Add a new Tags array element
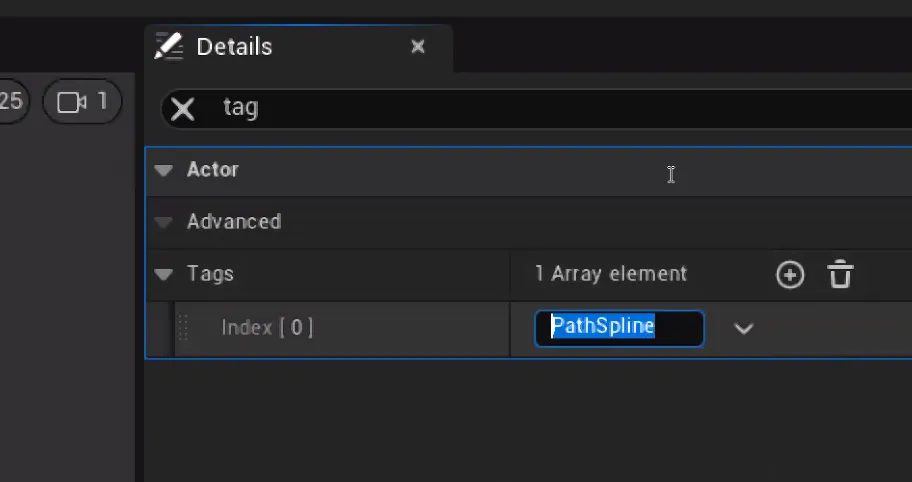 coord(790,274)
